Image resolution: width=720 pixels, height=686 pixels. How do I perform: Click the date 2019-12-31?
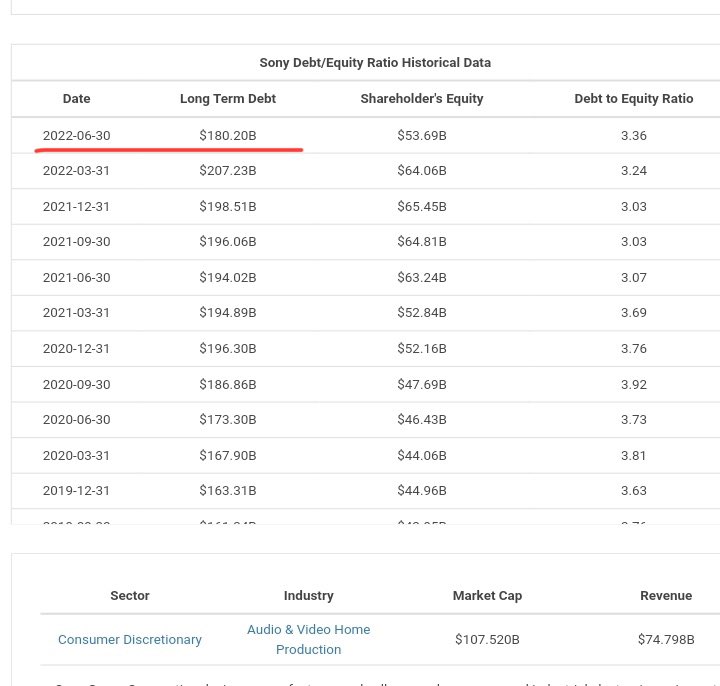pos(76,490)
